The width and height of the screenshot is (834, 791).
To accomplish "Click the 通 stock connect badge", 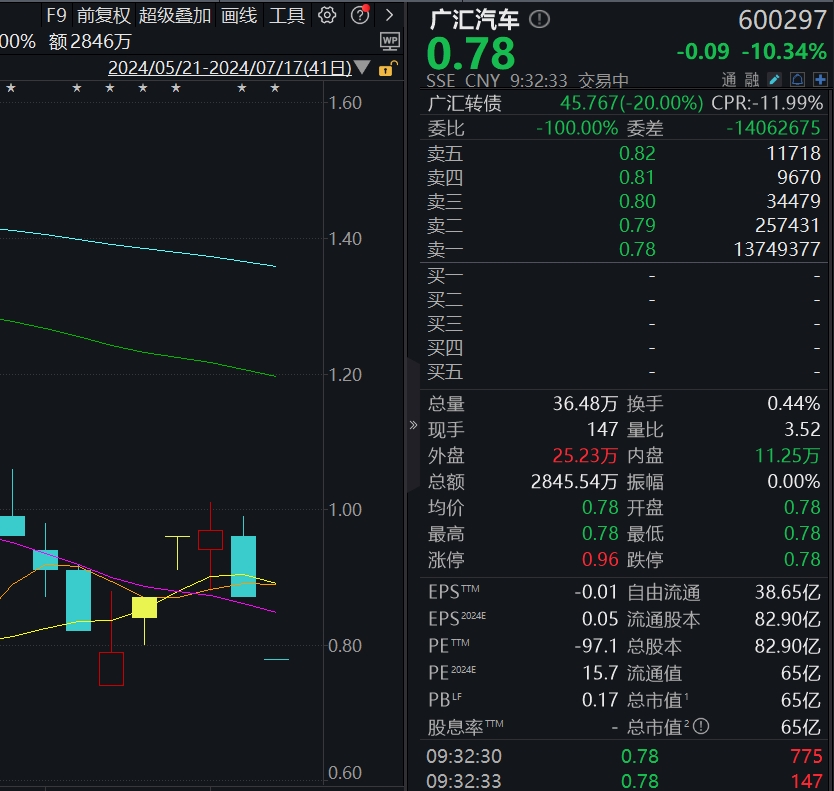I will coord(729,80).
